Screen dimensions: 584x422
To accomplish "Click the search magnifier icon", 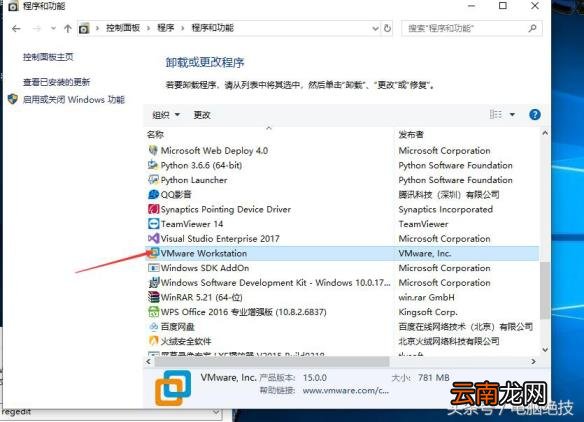I will pos(532,28).
